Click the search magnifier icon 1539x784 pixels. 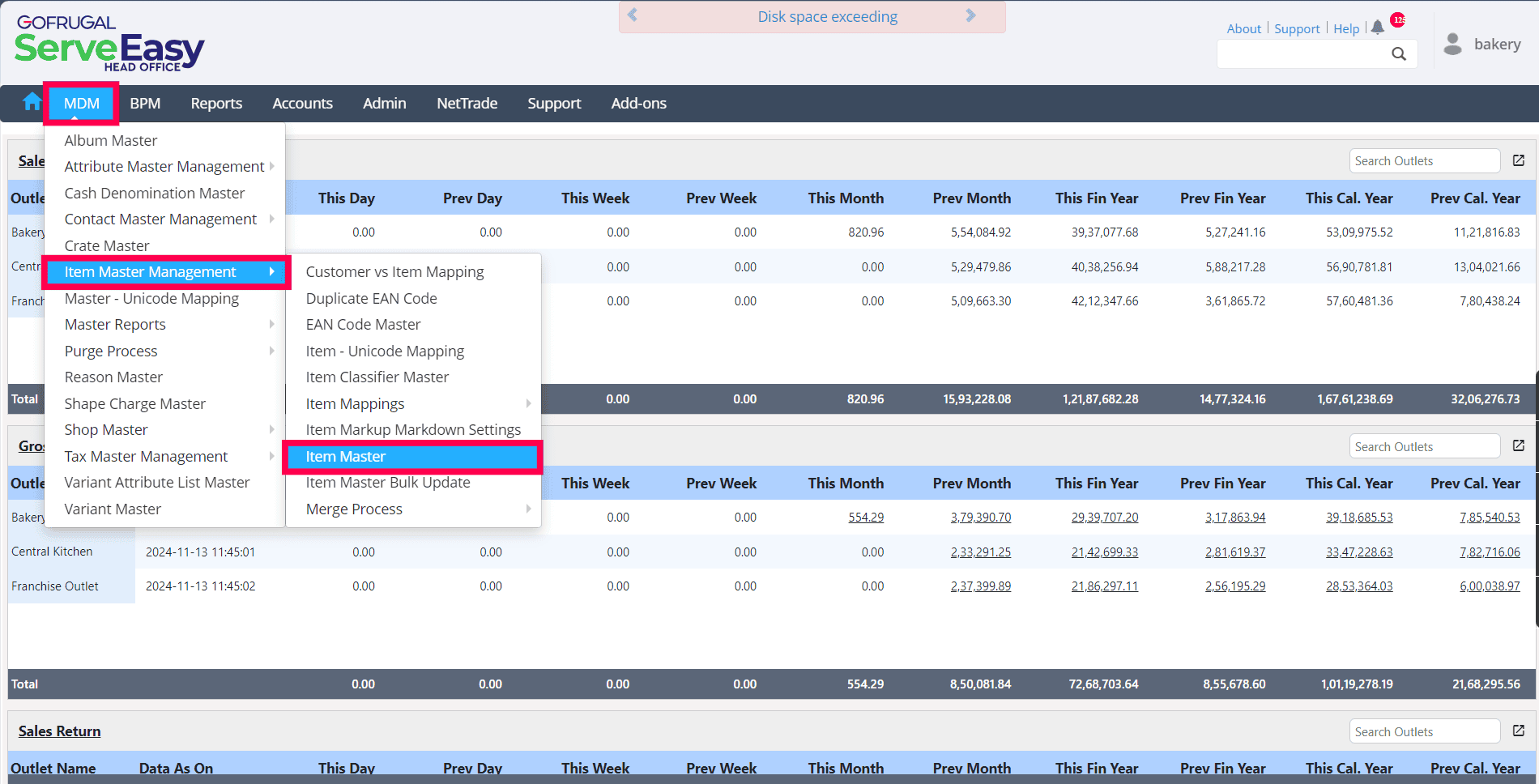[x=1399, y=54]
